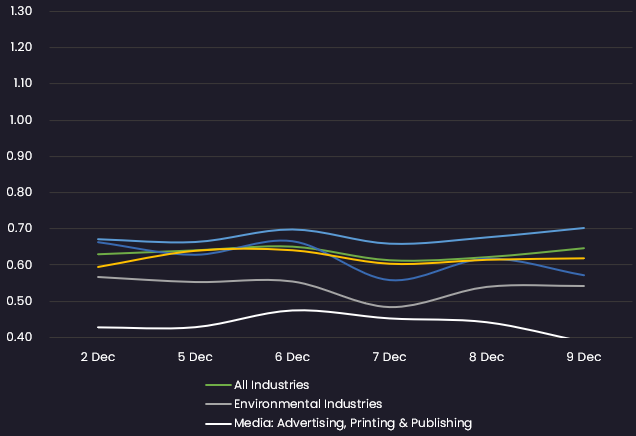The height and width of the screenshot is (436, 636).
Task: Select the 2 Dec x-axis label
Action: tap(97, 356)
